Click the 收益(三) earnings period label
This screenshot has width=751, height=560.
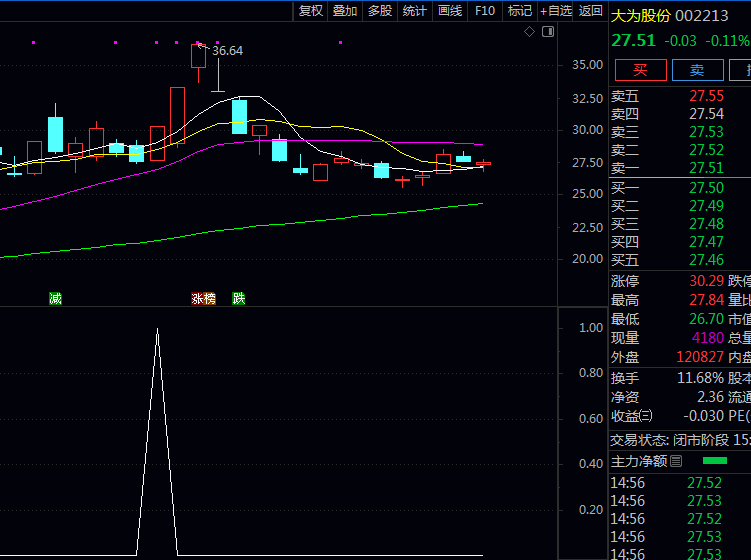(x=632, y=416)
